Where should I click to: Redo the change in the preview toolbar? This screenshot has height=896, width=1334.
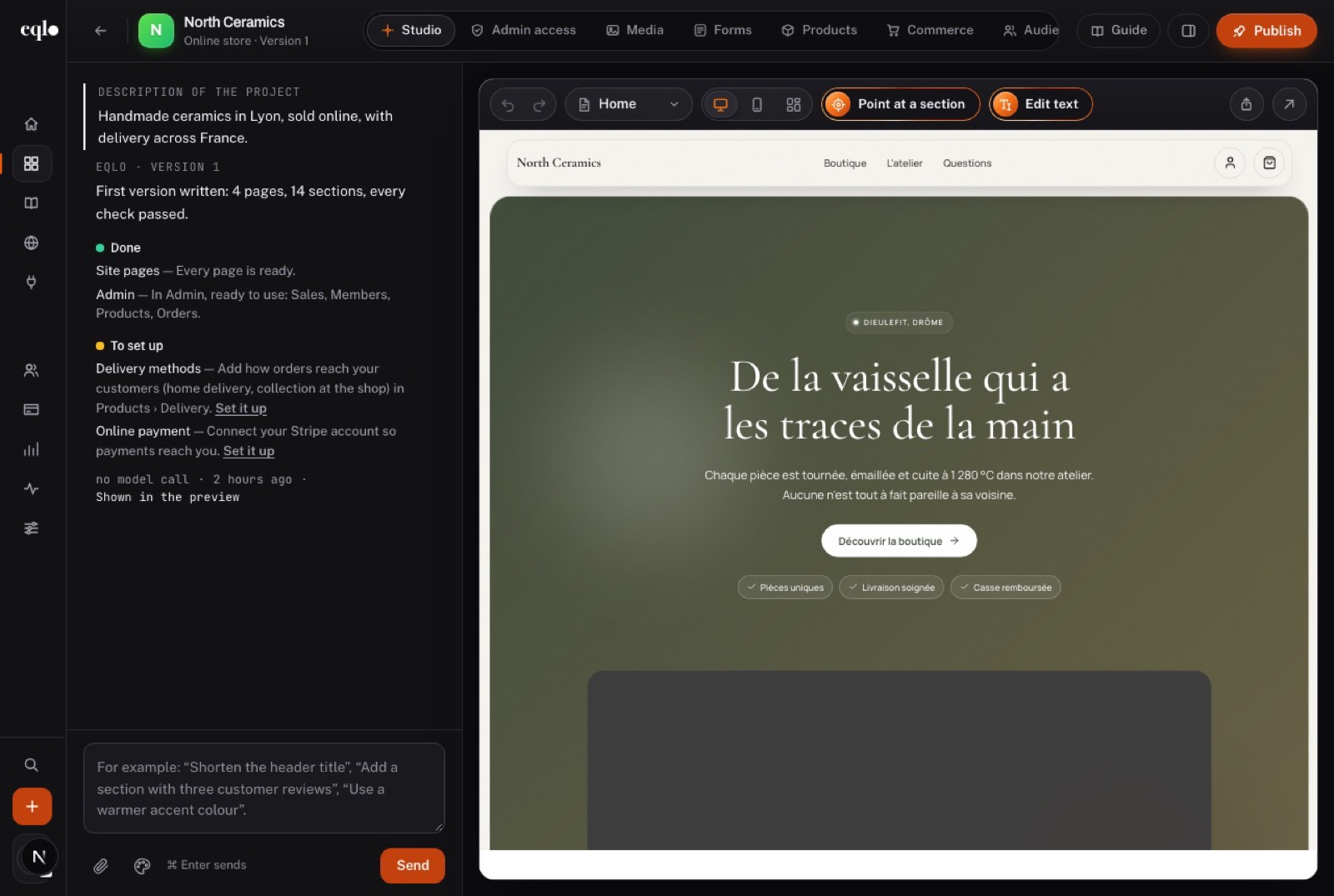coord(539,104)
